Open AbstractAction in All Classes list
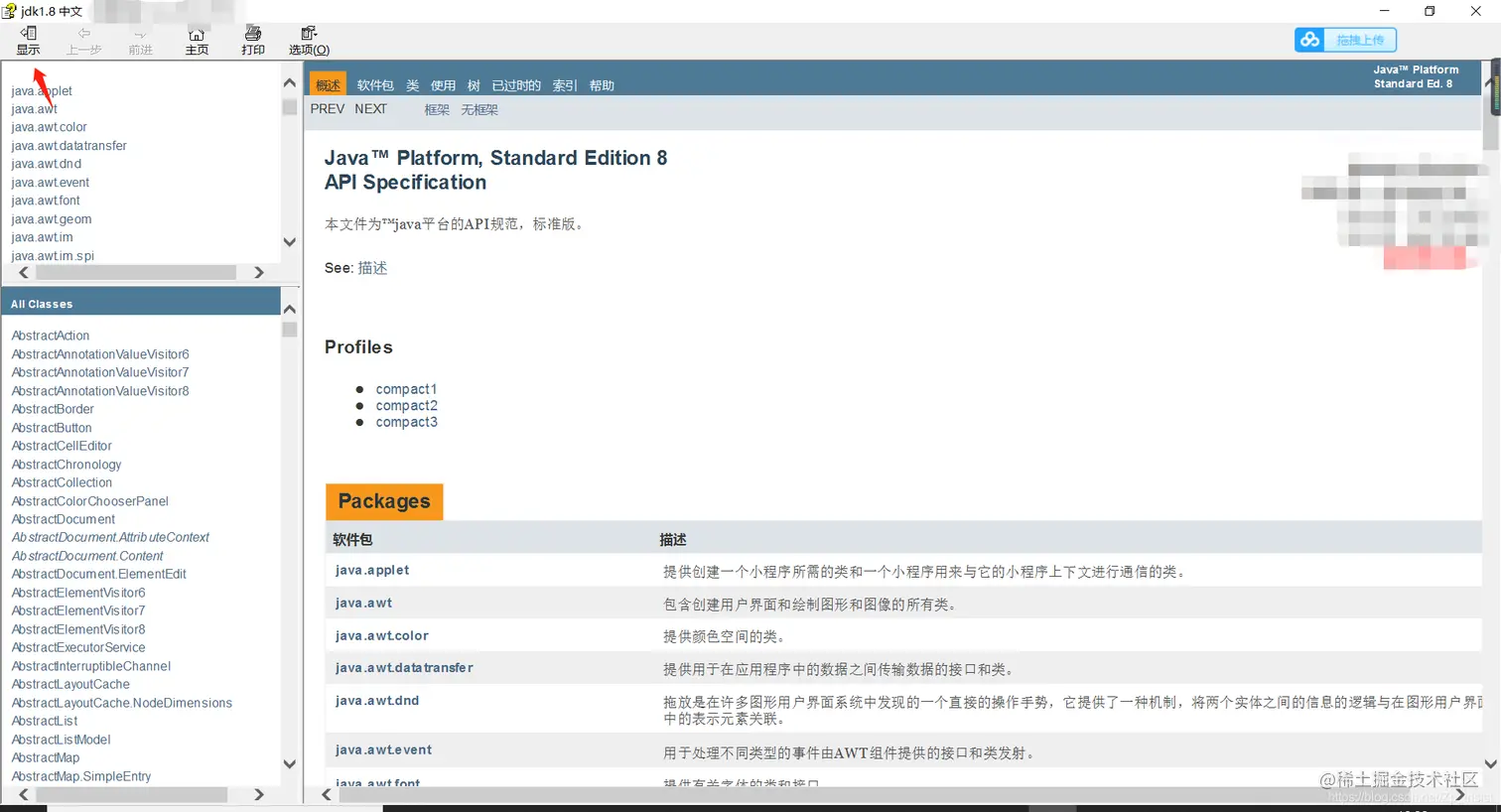The height and width of the screenshot is (812, 1501). (51, 336)
